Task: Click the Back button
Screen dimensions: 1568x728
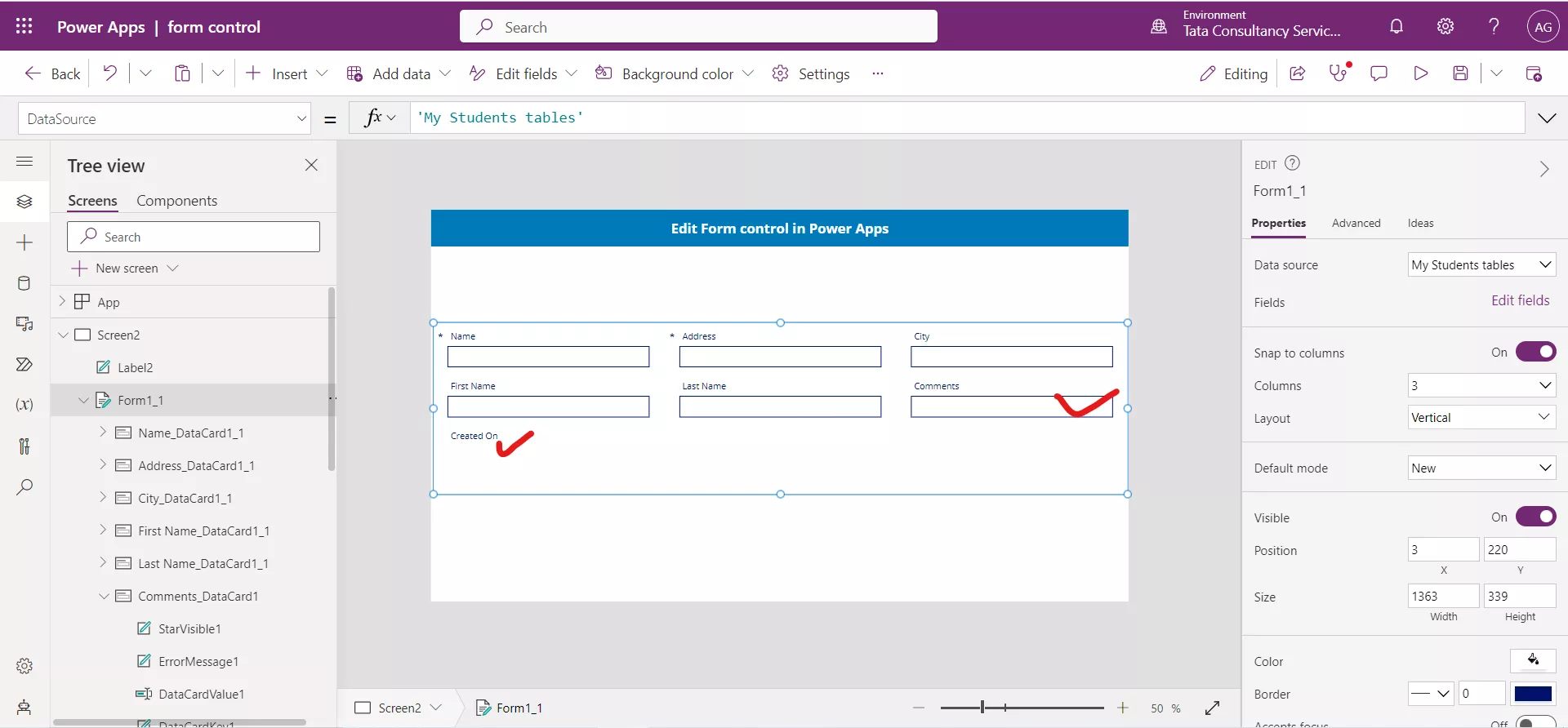Action: 53,73
